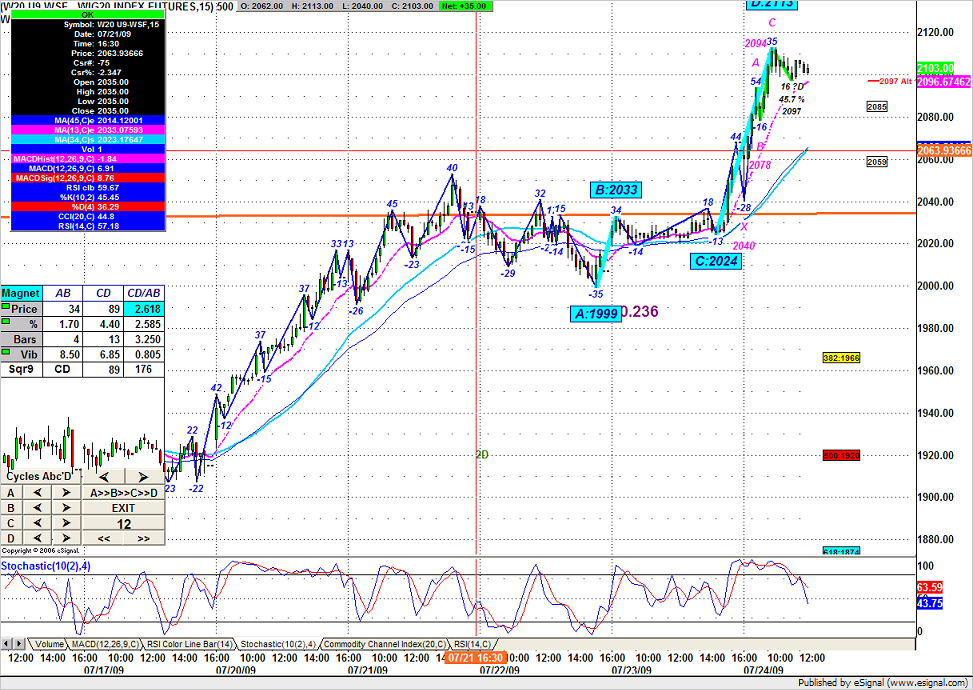Click left arrow beside point C
The width and height of the screenshot is (973, 690).
coord(38,523)
